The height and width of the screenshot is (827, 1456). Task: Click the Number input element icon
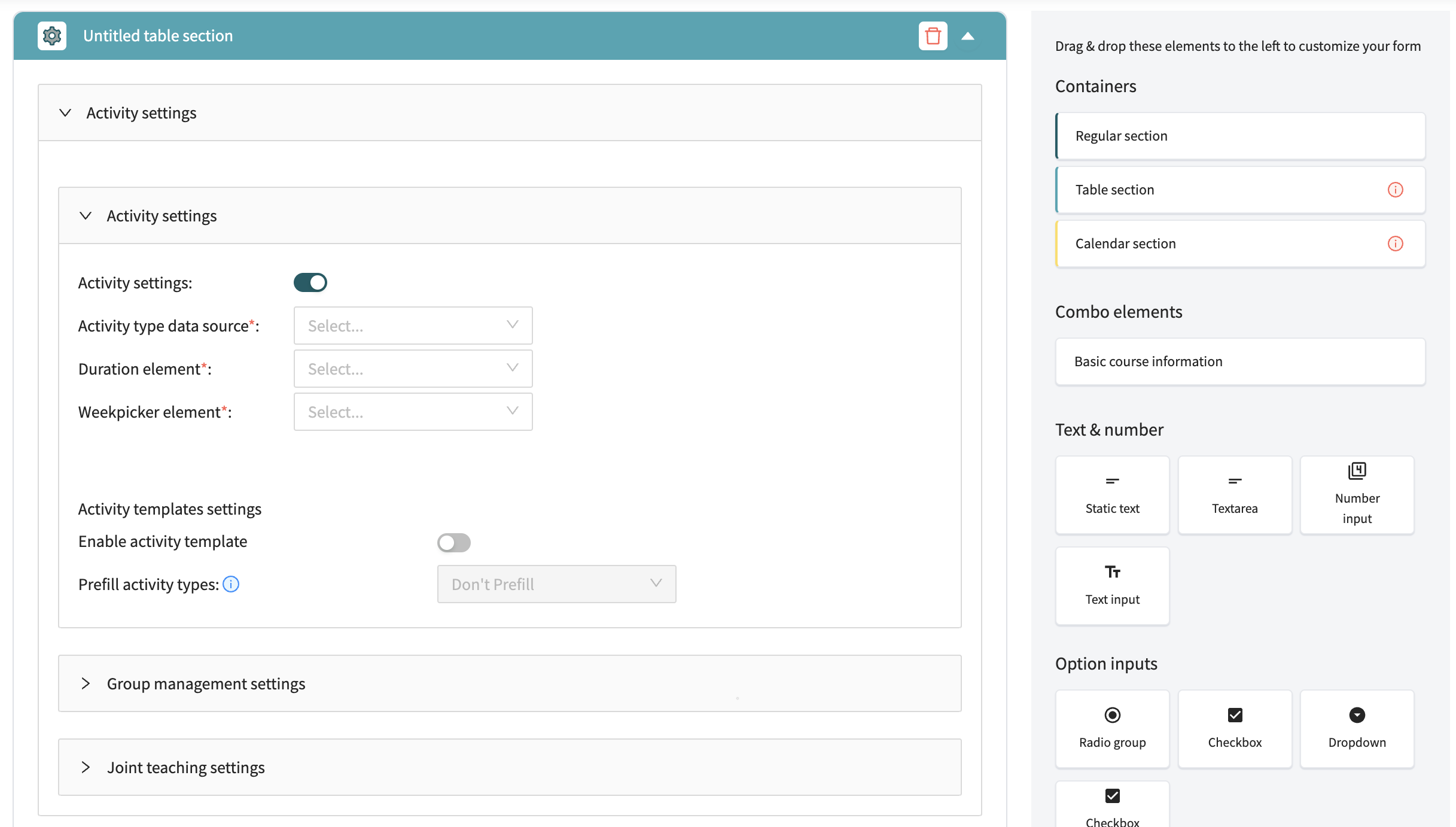pos(1357,471)
